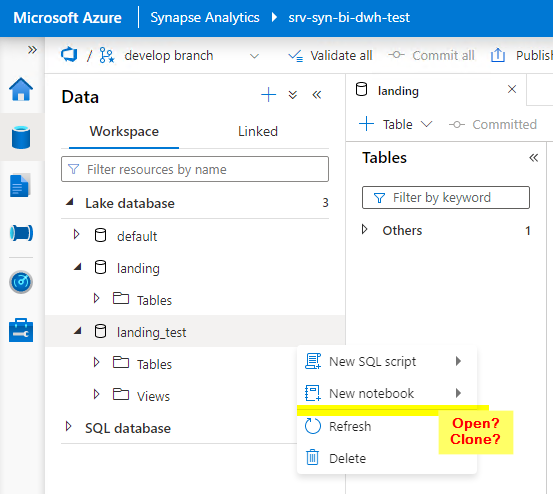The width and height of the screenshot is (553, 494).
Task: Click the Microsoft Azure title
Action: point(67,18)
